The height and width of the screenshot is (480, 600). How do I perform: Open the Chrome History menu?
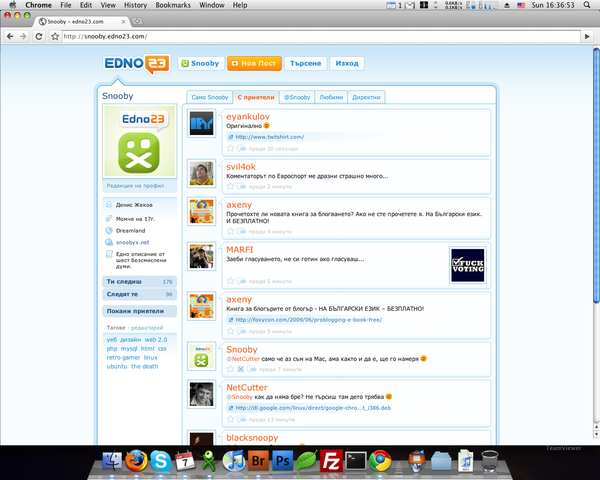[x=135, y=5]
